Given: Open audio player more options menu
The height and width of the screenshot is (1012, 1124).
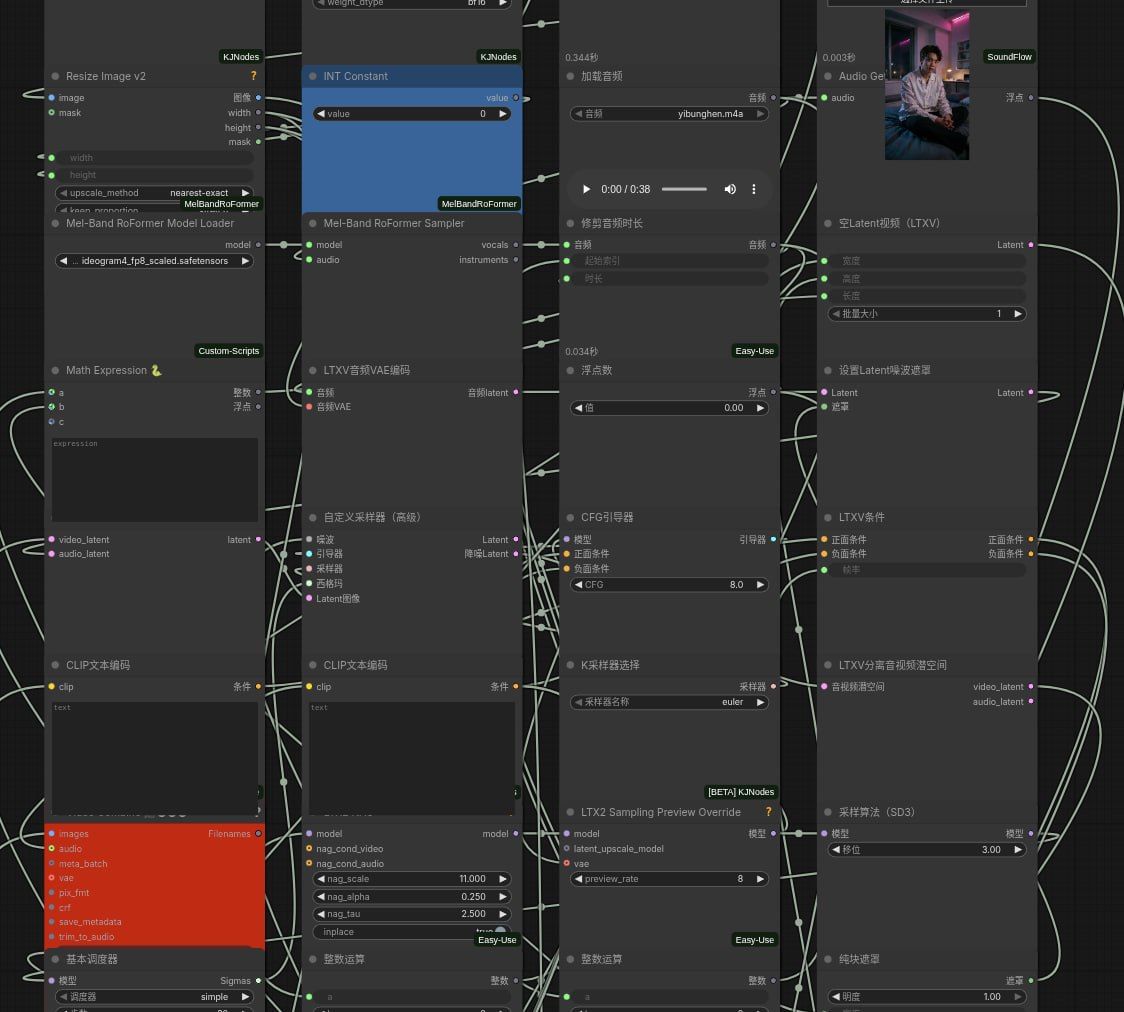Looking at the screenshot, I should click(x=753, y=189).
